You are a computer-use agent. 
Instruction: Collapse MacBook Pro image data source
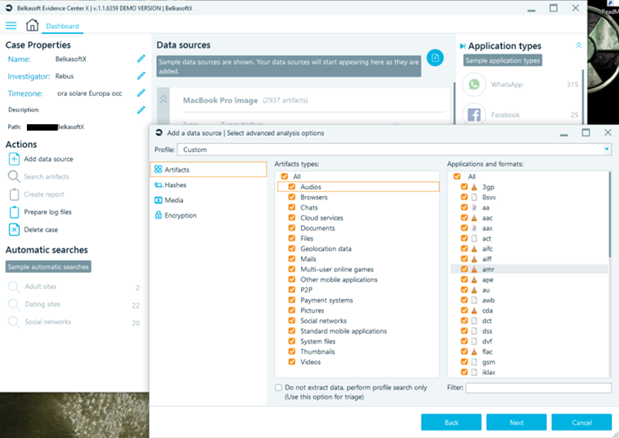163,99
